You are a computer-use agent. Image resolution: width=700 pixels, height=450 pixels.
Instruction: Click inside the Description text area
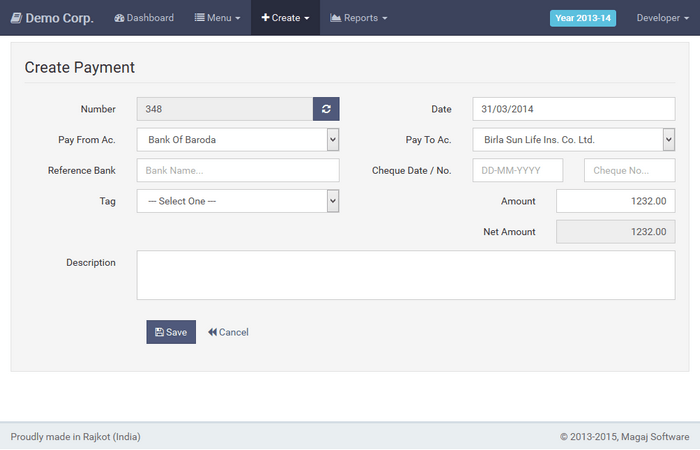[x=405, y=275]
